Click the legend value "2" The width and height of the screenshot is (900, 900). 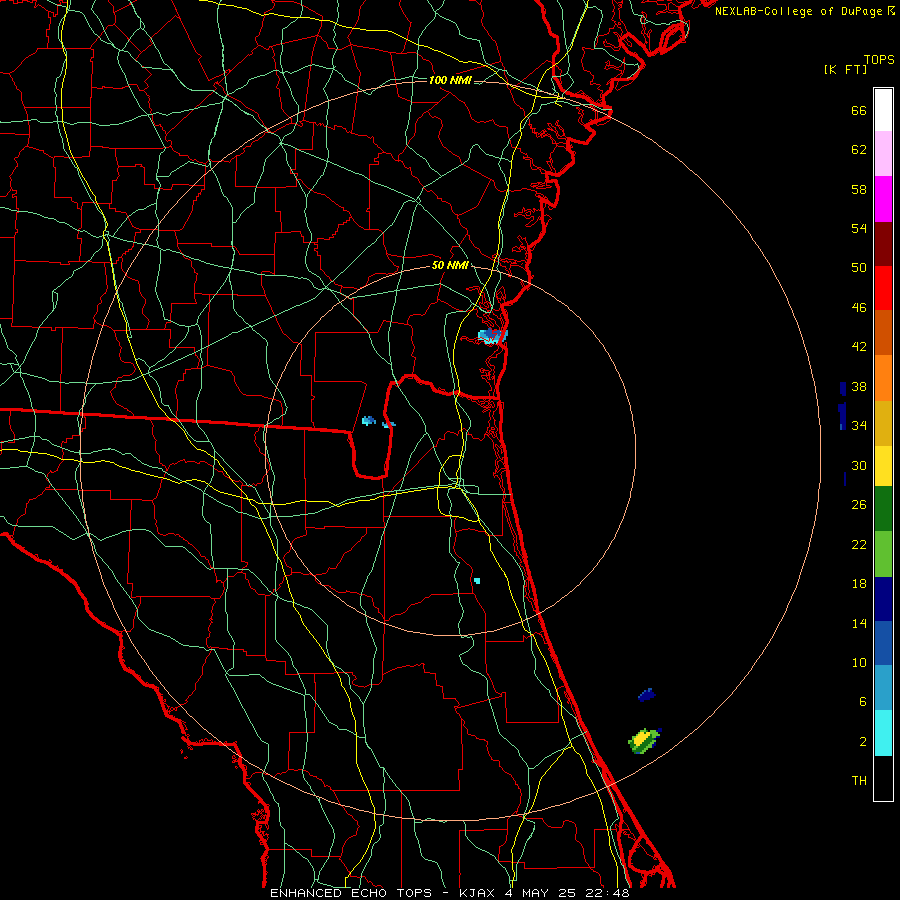pos(863,741)
